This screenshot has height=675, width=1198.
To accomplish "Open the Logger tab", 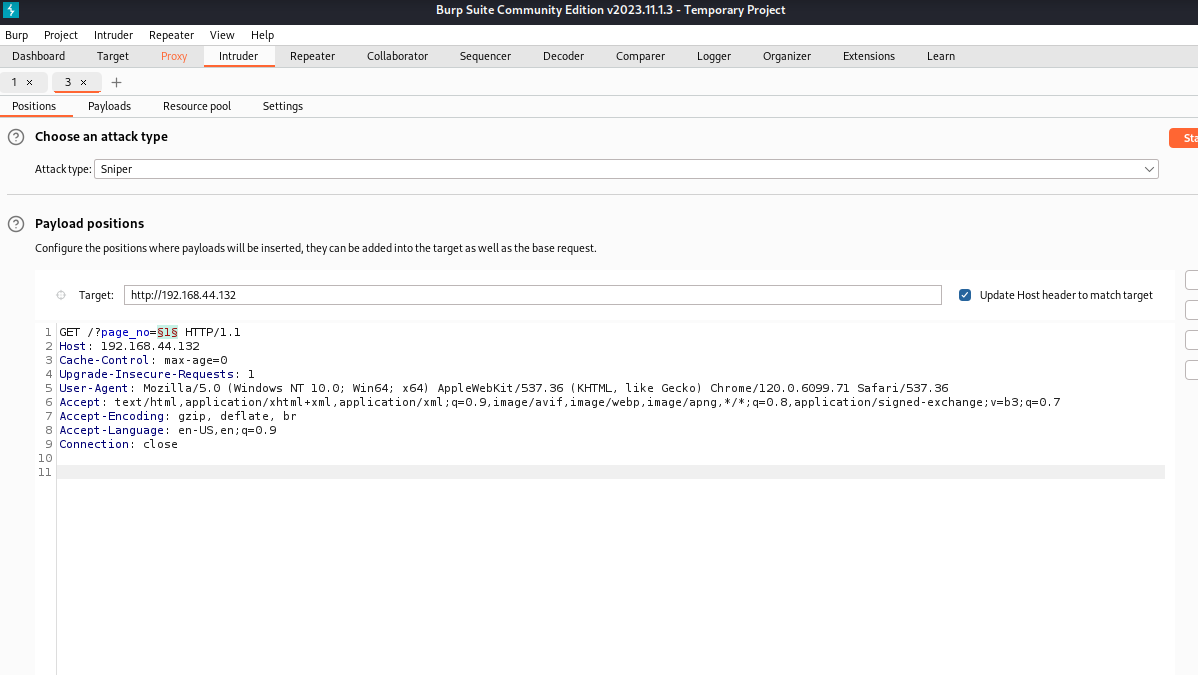I will (x=714, y=57).
